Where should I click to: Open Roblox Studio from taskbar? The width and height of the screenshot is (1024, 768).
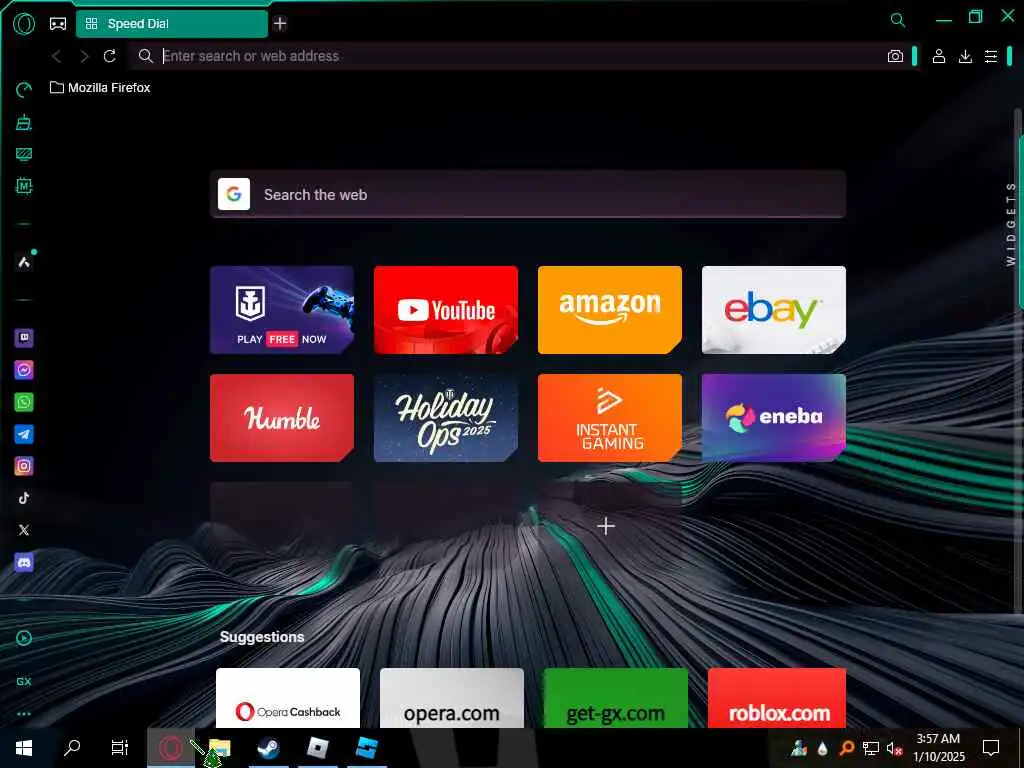pos(366,748)
